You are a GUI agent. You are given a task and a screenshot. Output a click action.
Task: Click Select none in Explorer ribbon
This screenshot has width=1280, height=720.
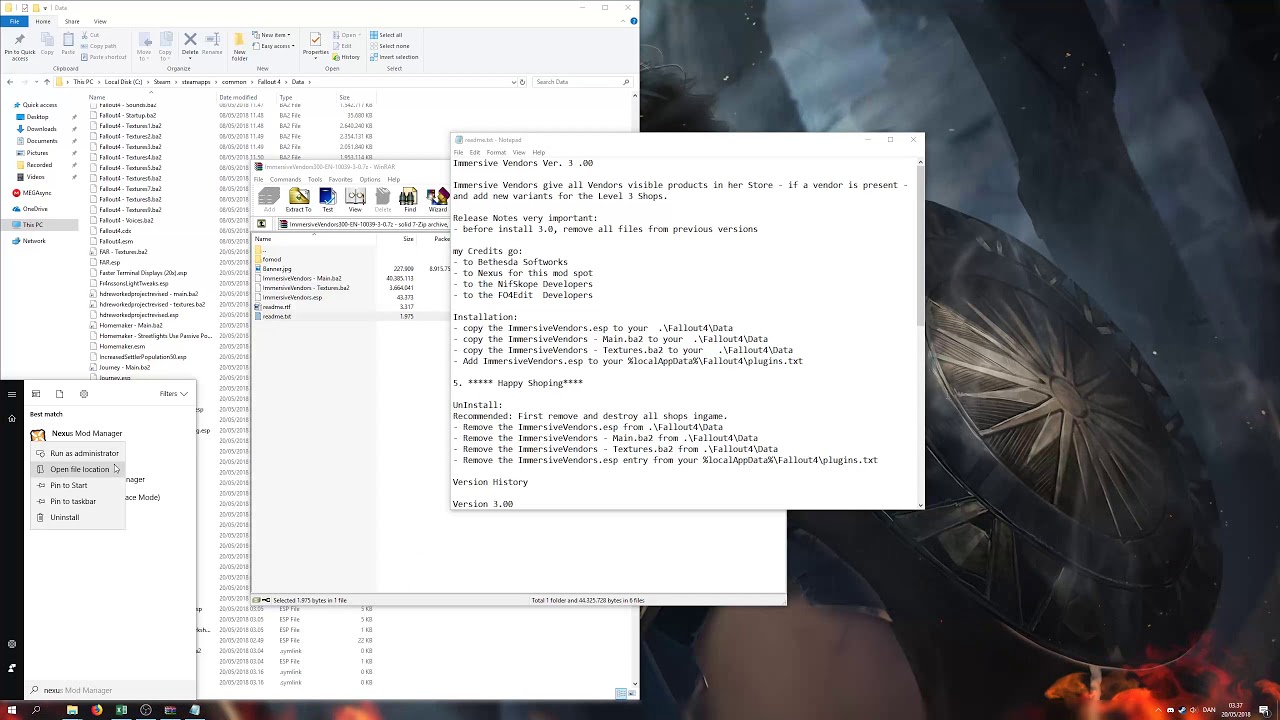tap(389, 46)
